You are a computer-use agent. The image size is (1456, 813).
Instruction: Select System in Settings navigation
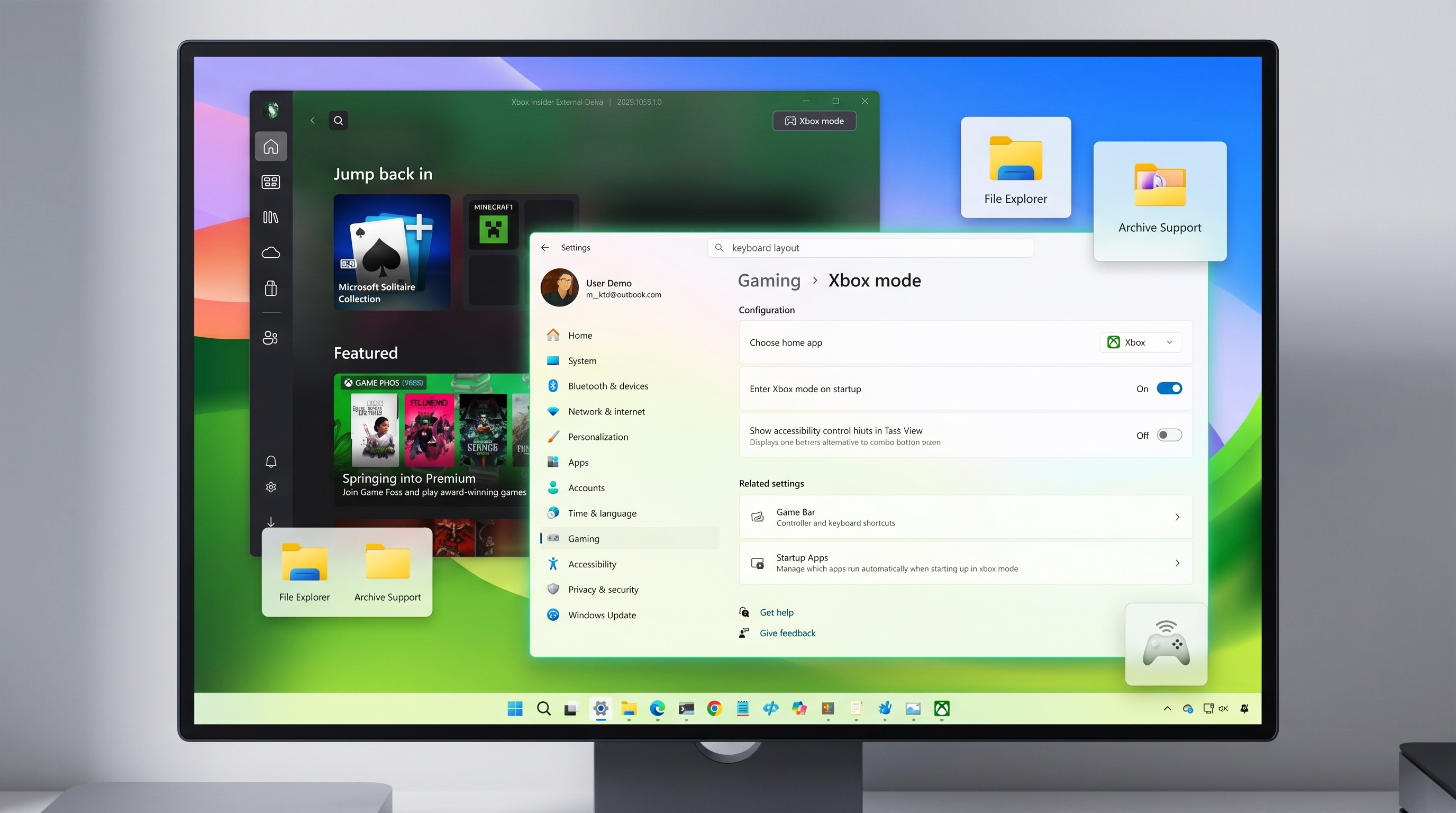pyautogui.click(x=630, y=360)
